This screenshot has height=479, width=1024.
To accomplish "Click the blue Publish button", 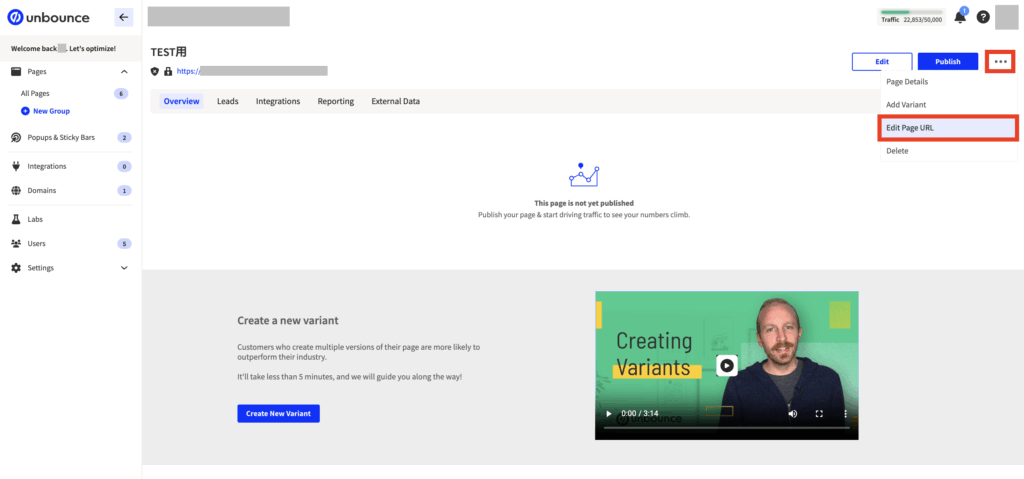I will click(947, 62).
